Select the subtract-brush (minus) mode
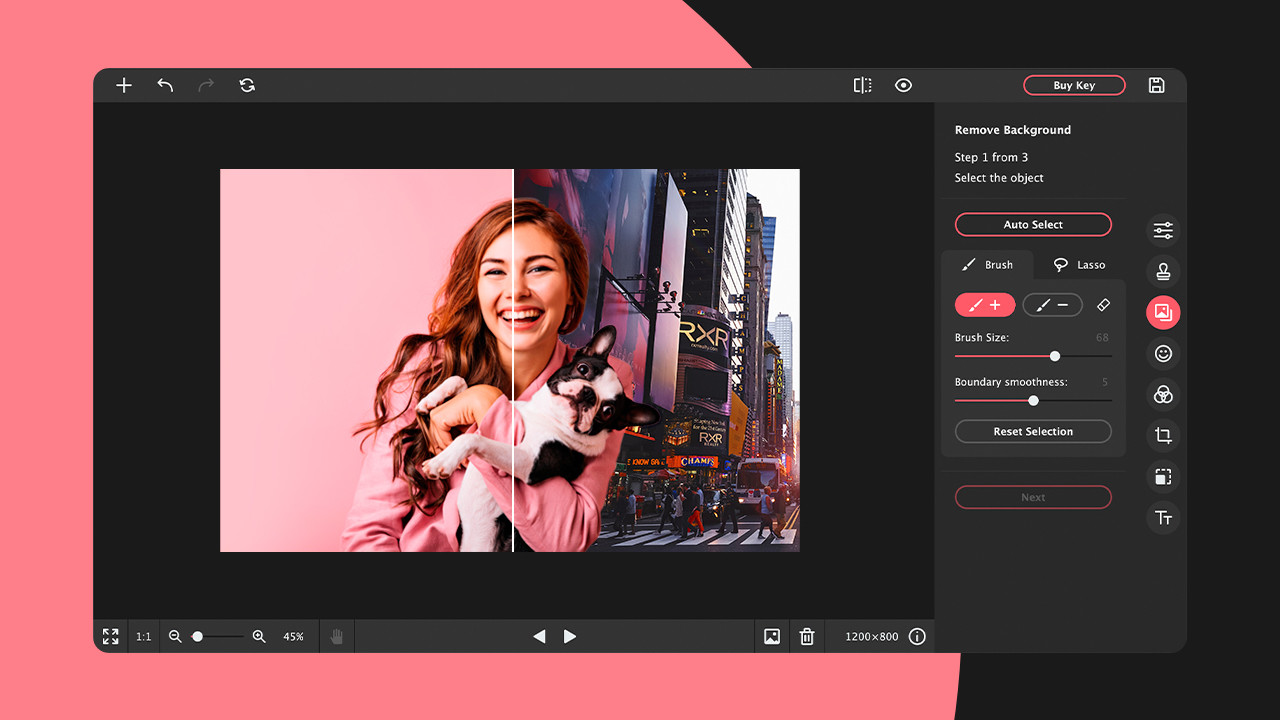Screen dimensions: 1280x720 (1052, 305)
